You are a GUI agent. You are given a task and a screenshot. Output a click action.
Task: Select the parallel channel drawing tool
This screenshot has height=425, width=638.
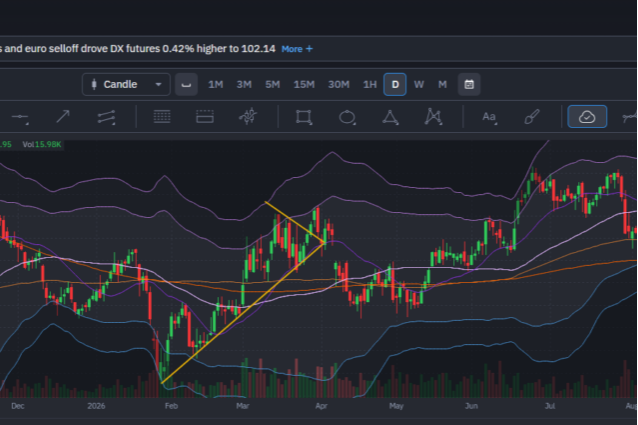[107, 117]
